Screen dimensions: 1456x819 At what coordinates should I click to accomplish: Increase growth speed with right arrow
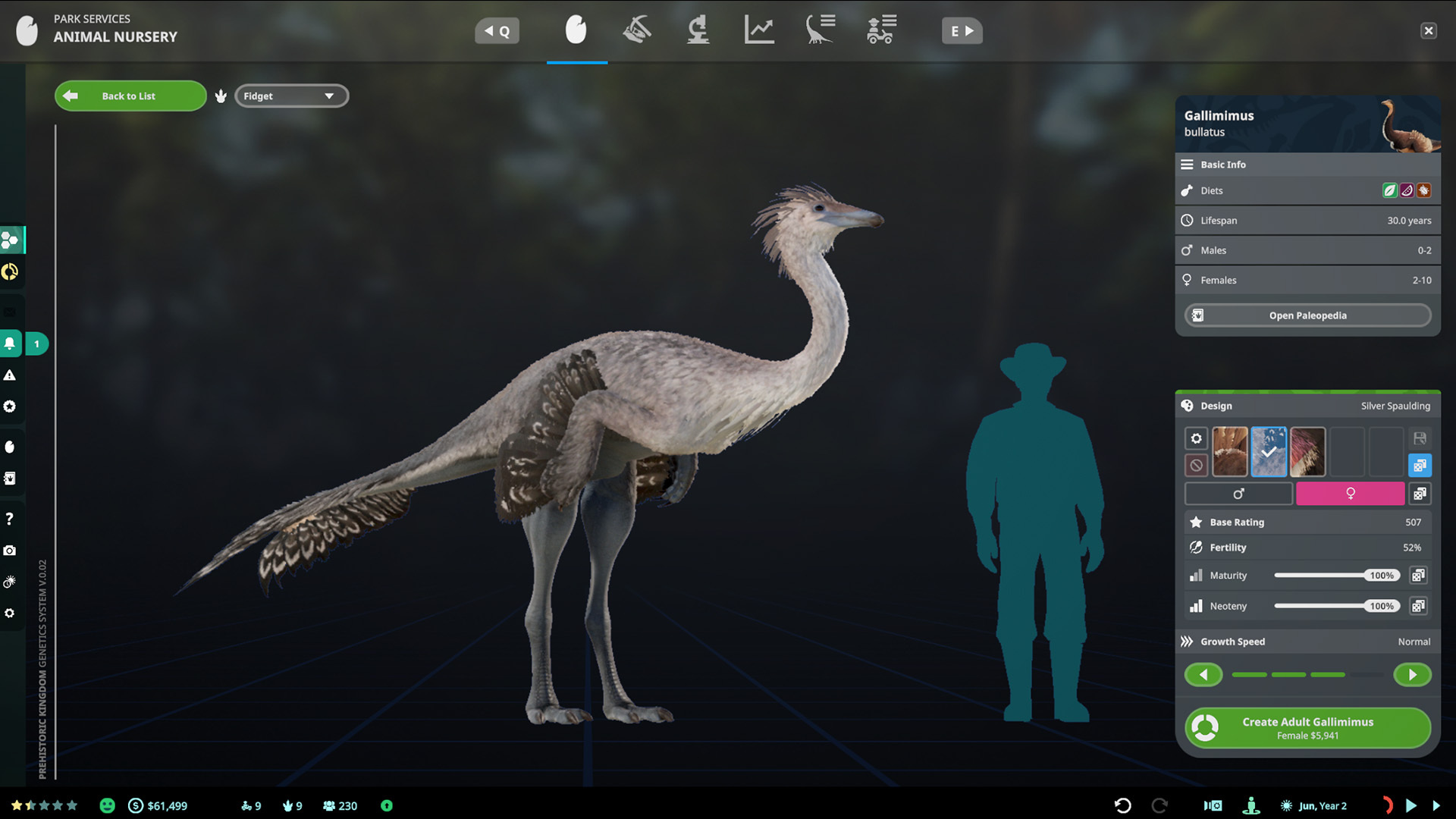(x=1412, y=674)
